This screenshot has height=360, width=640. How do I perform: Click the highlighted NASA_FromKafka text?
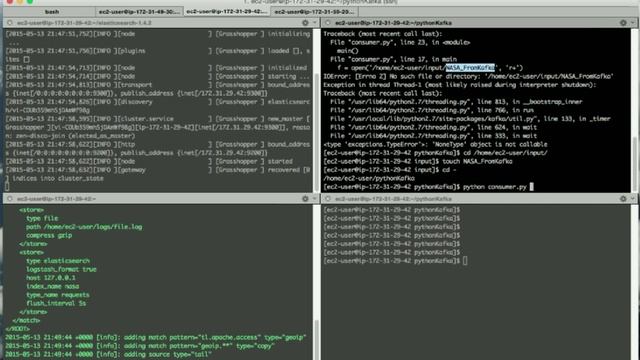470,68
